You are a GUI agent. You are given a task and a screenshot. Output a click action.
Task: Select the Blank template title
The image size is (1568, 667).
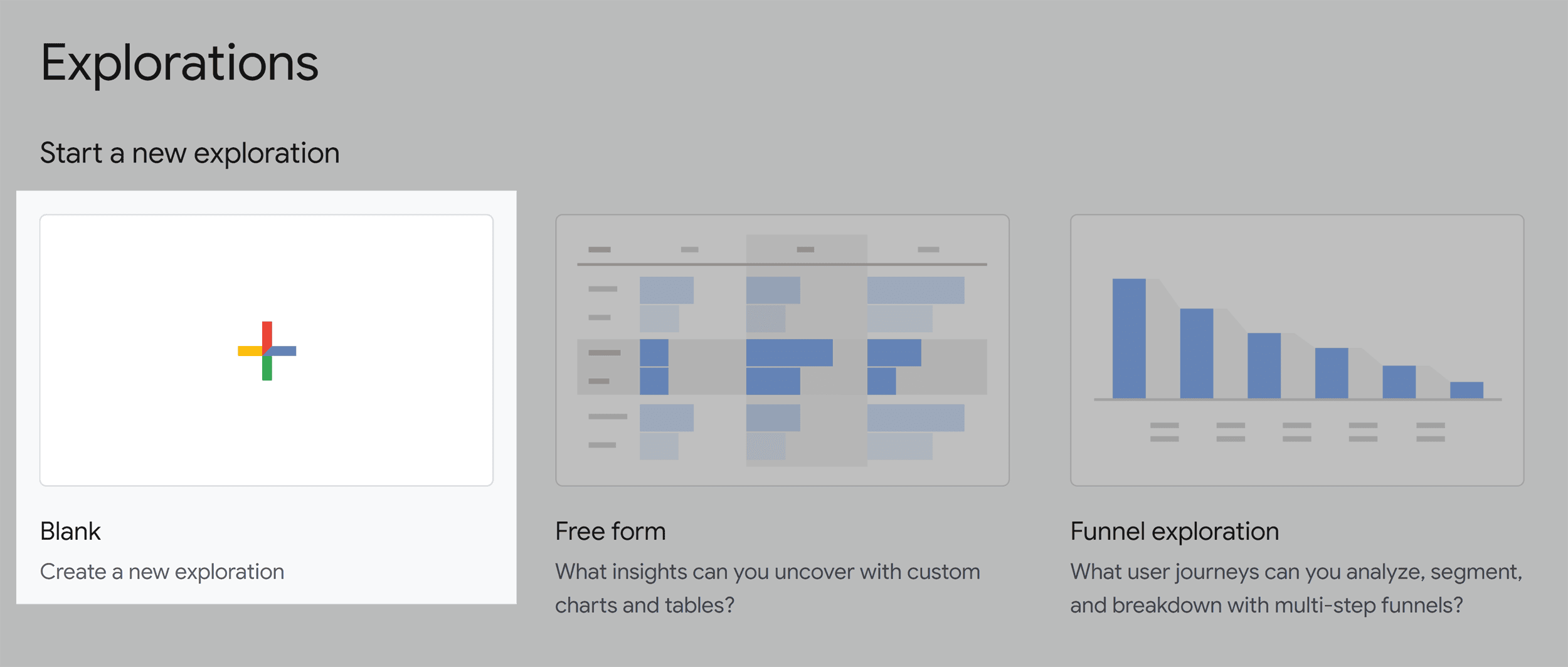(70, 532)
